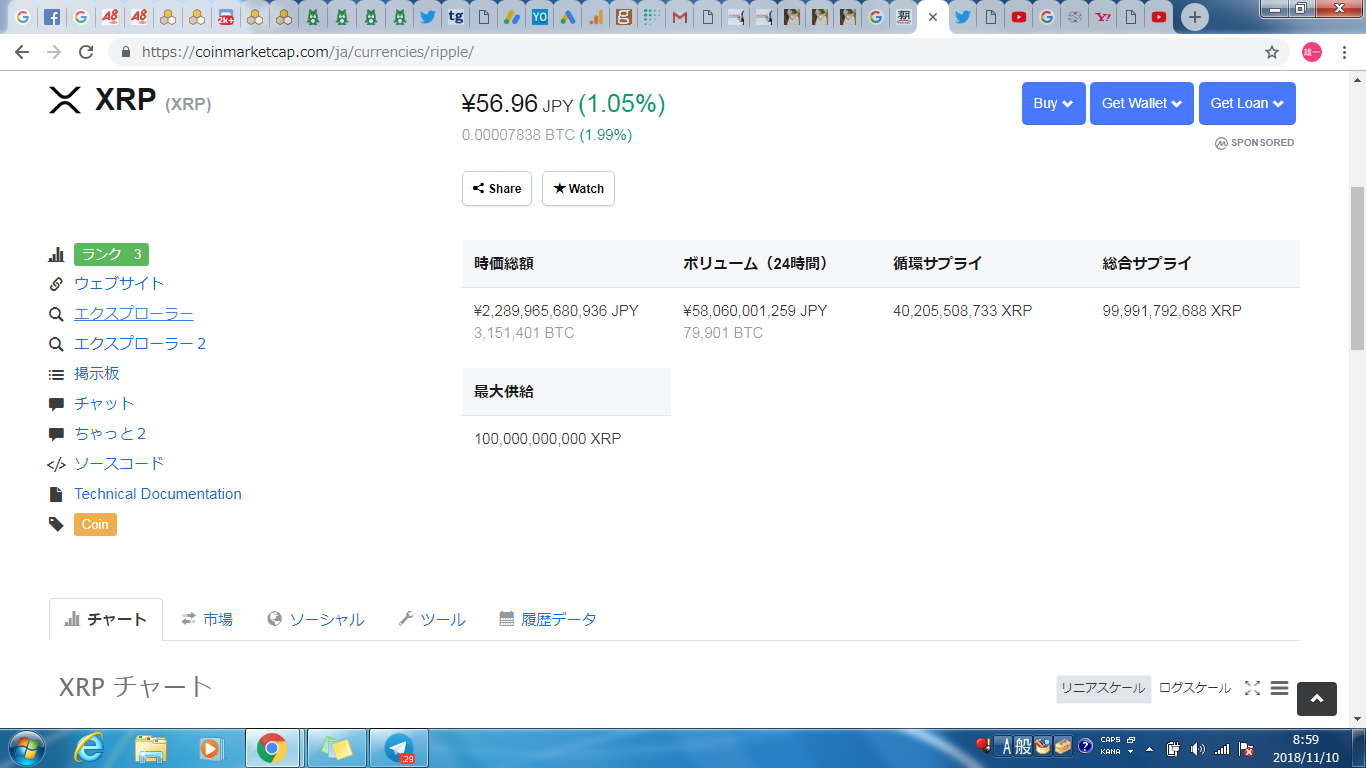
Task: Click the fullscreen chart icon
Action: click(1252, 688)
